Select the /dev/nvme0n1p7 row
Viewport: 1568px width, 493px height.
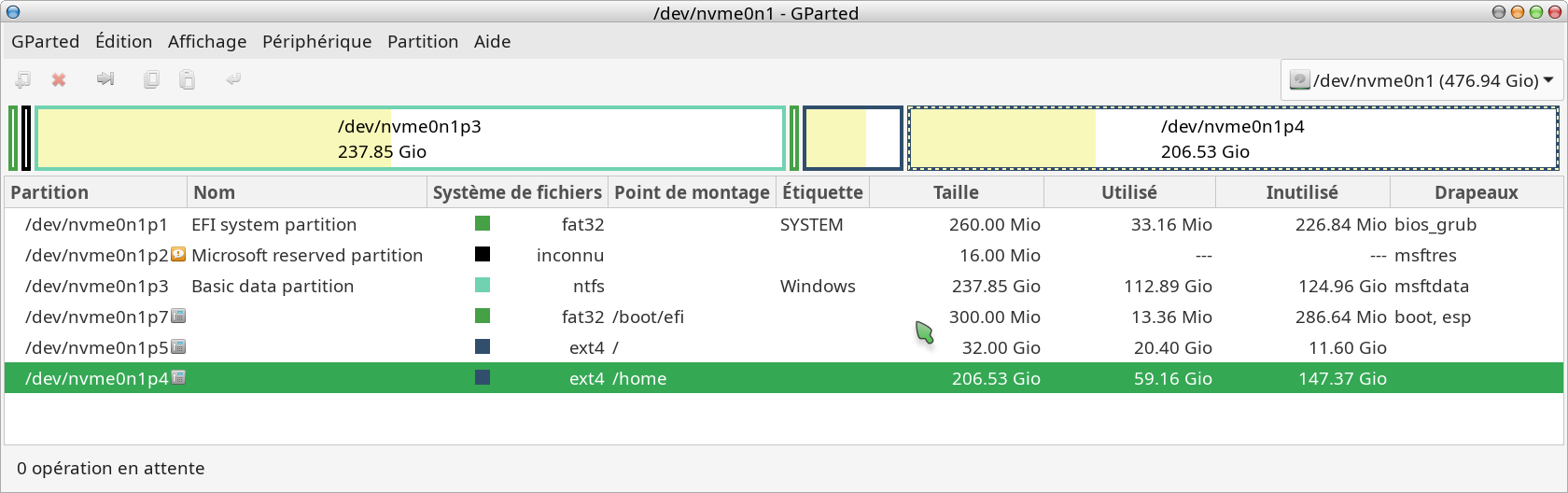point(784,317)
